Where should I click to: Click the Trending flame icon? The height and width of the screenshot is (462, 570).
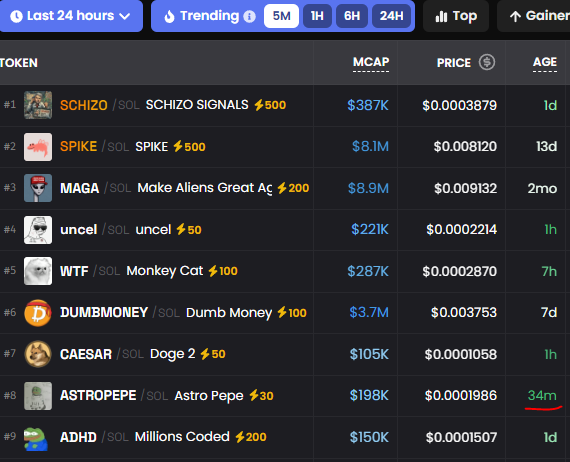coord(169,16)
